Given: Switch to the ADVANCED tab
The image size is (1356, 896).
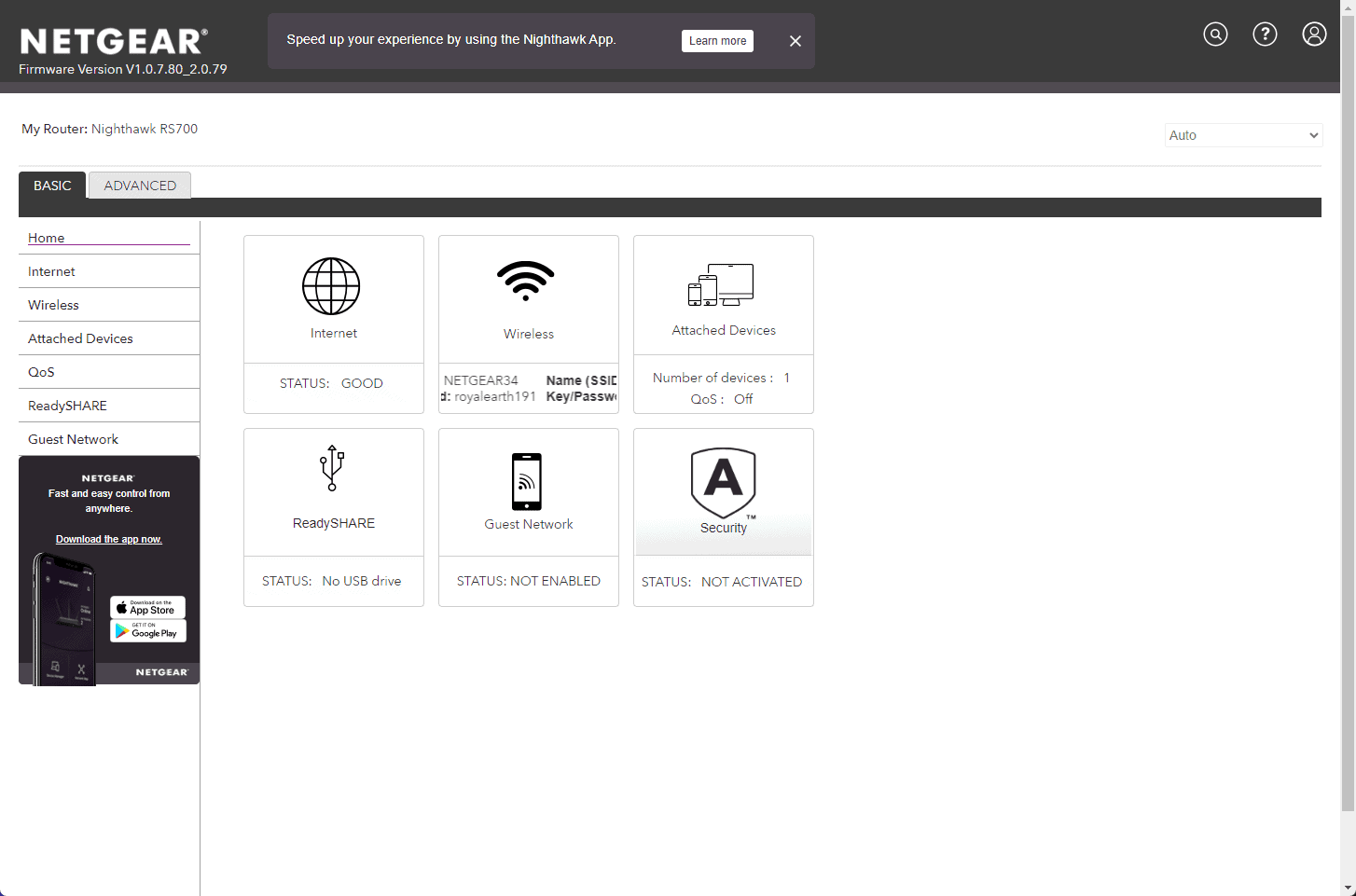Looking at the screenshot, I should (140, 186).
